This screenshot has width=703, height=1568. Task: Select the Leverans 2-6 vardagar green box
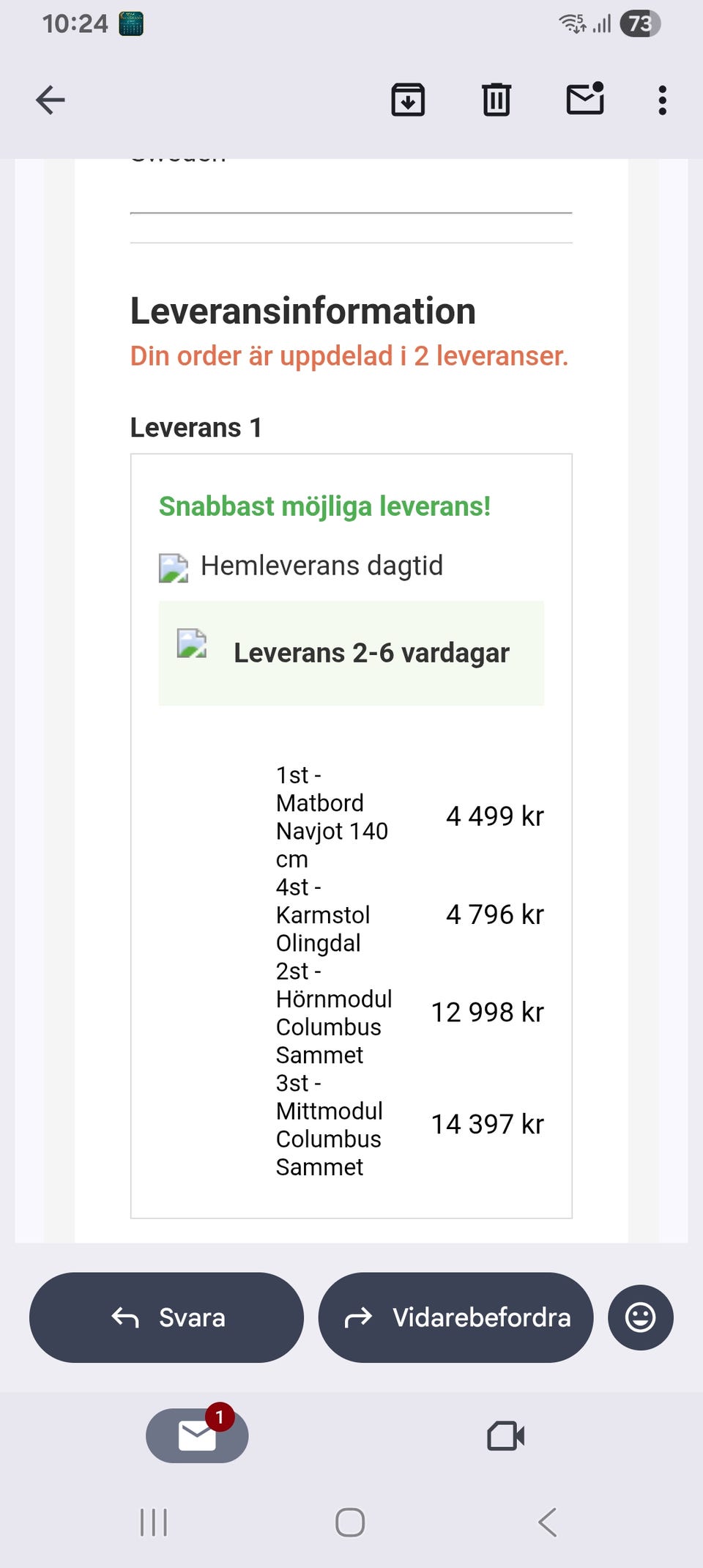click(x=351, y=653)
